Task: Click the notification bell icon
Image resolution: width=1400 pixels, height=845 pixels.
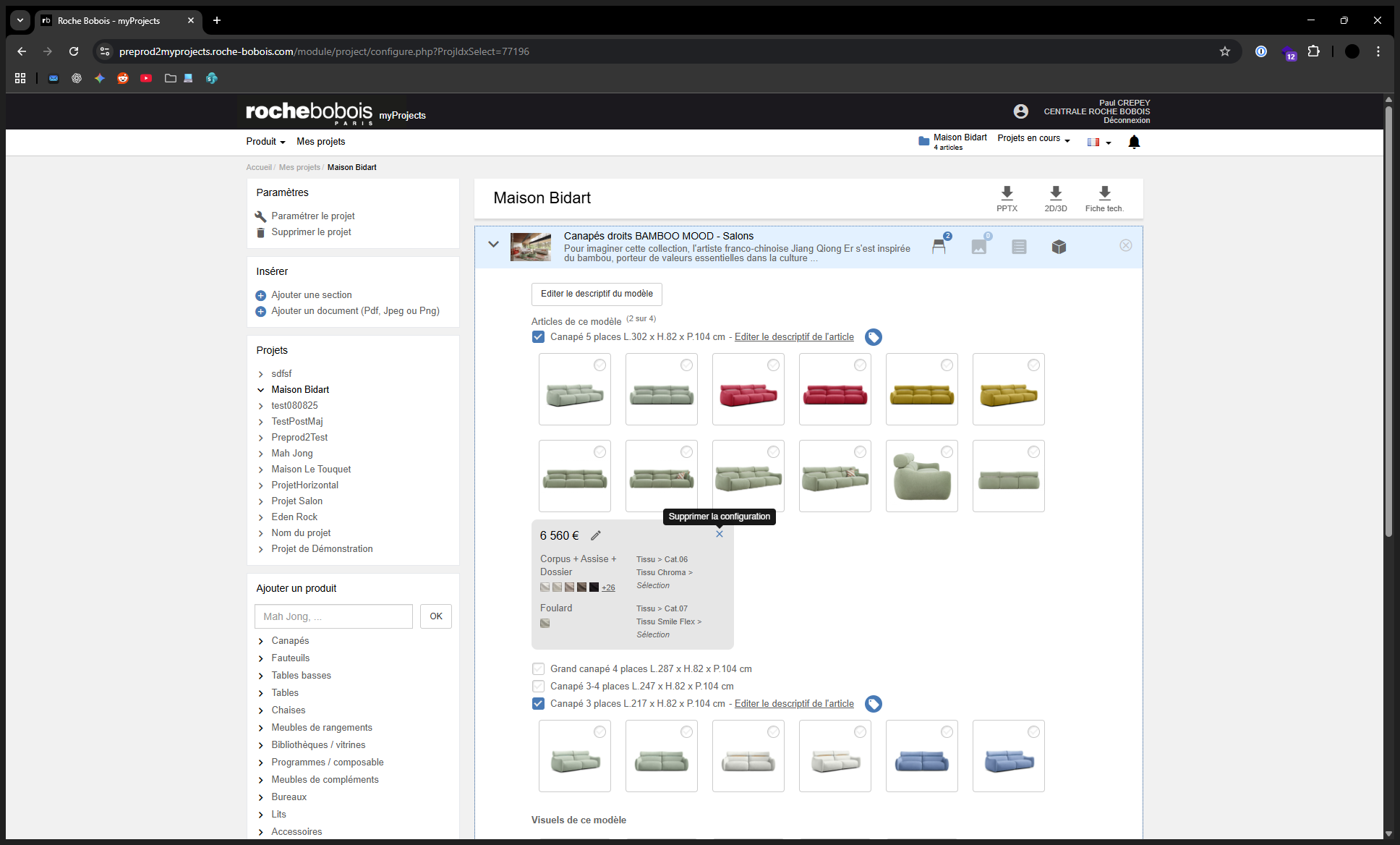Action: point(1134,142)
